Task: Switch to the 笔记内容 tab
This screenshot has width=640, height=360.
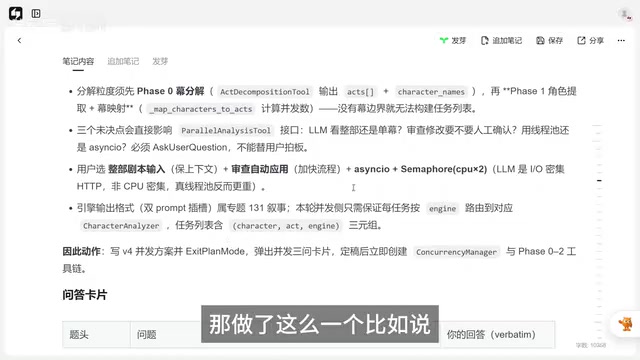Action: pos(78,61)
